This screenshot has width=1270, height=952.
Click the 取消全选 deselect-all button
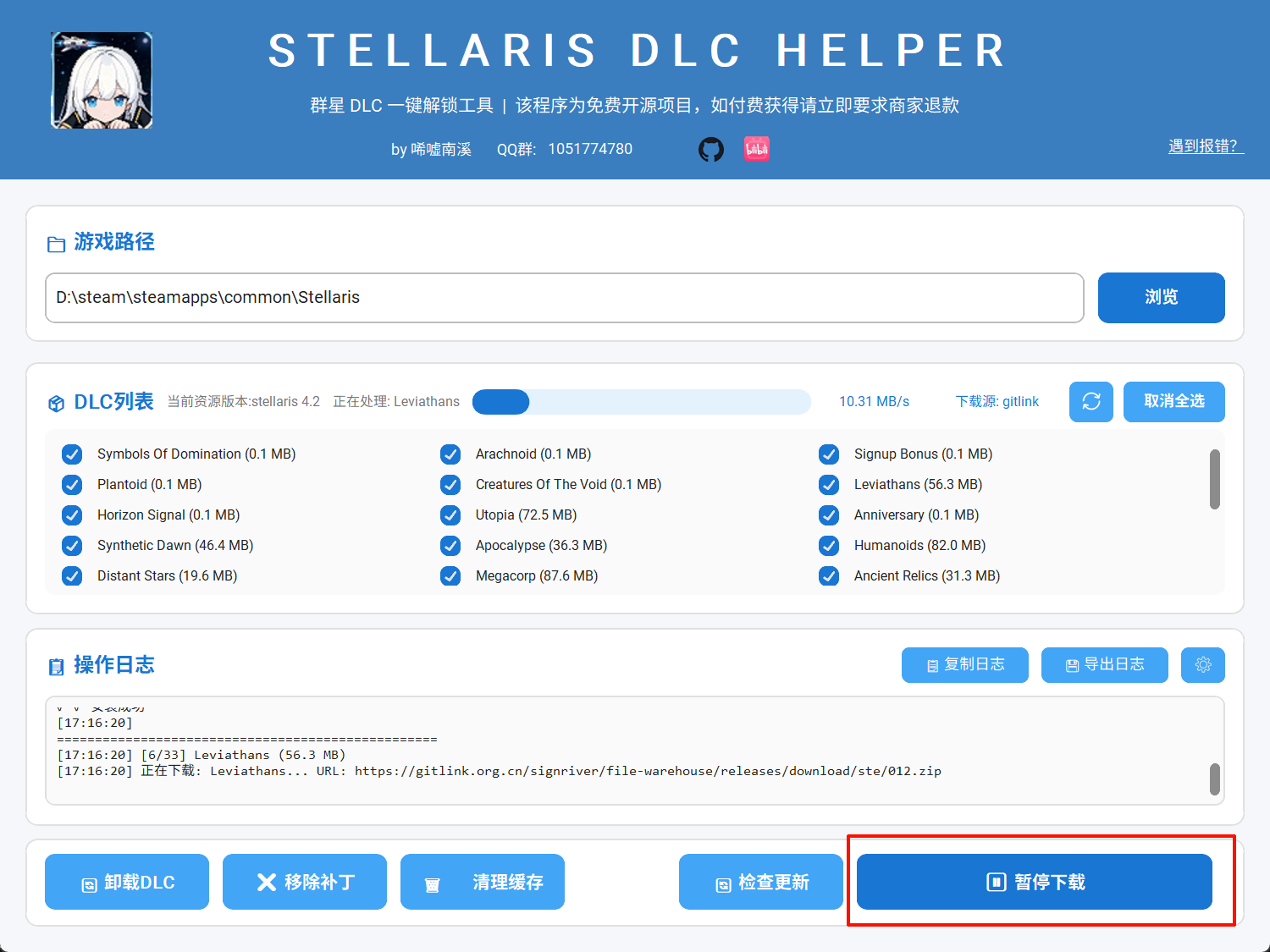[x=1174, y=401]
